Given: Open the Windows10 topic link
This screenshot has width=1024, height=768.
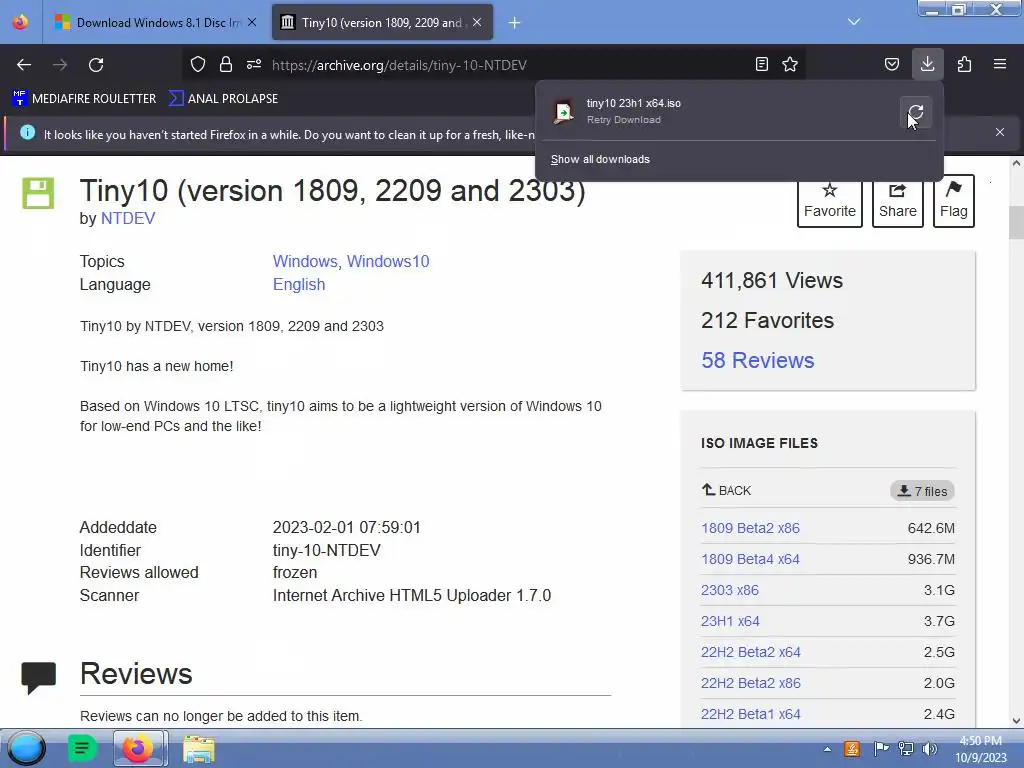Looking at the screenshot, I should tap(388, 261).
